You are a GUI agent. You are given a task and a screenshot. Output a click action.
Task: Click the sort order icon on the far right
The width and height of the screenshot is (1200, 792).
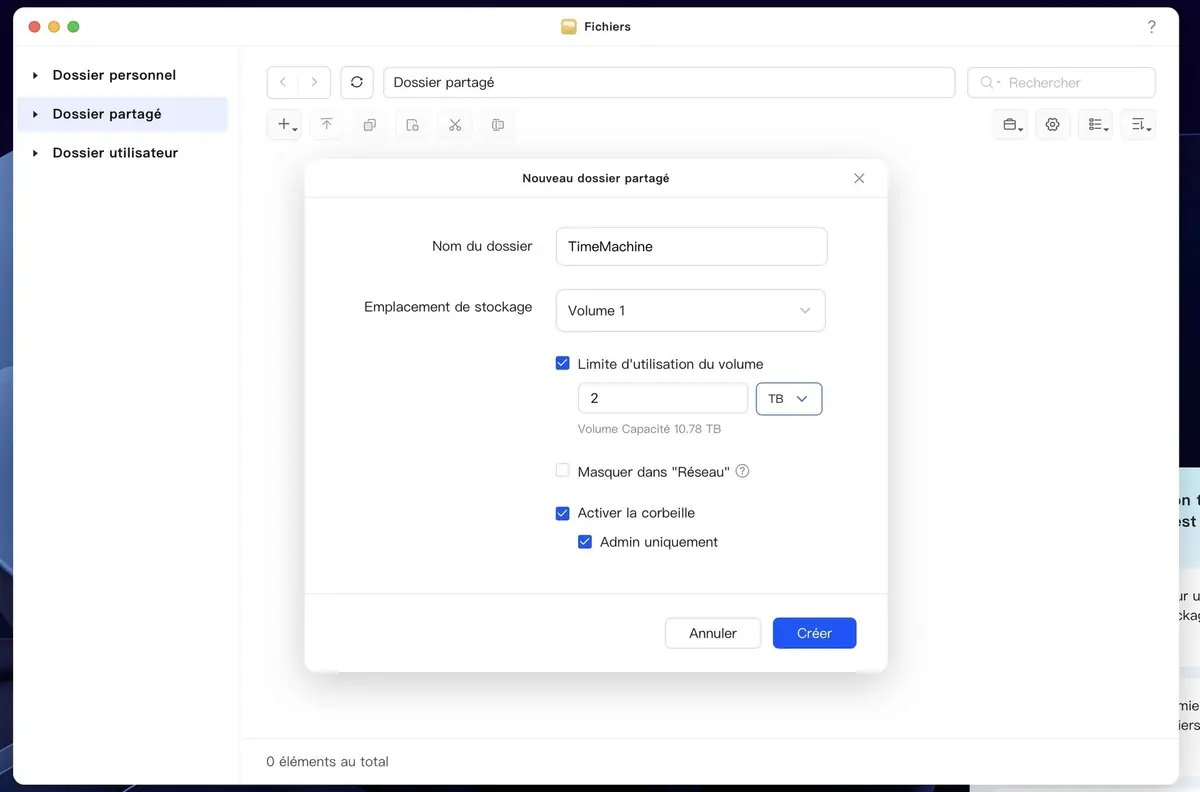(x=1138, y=124)
